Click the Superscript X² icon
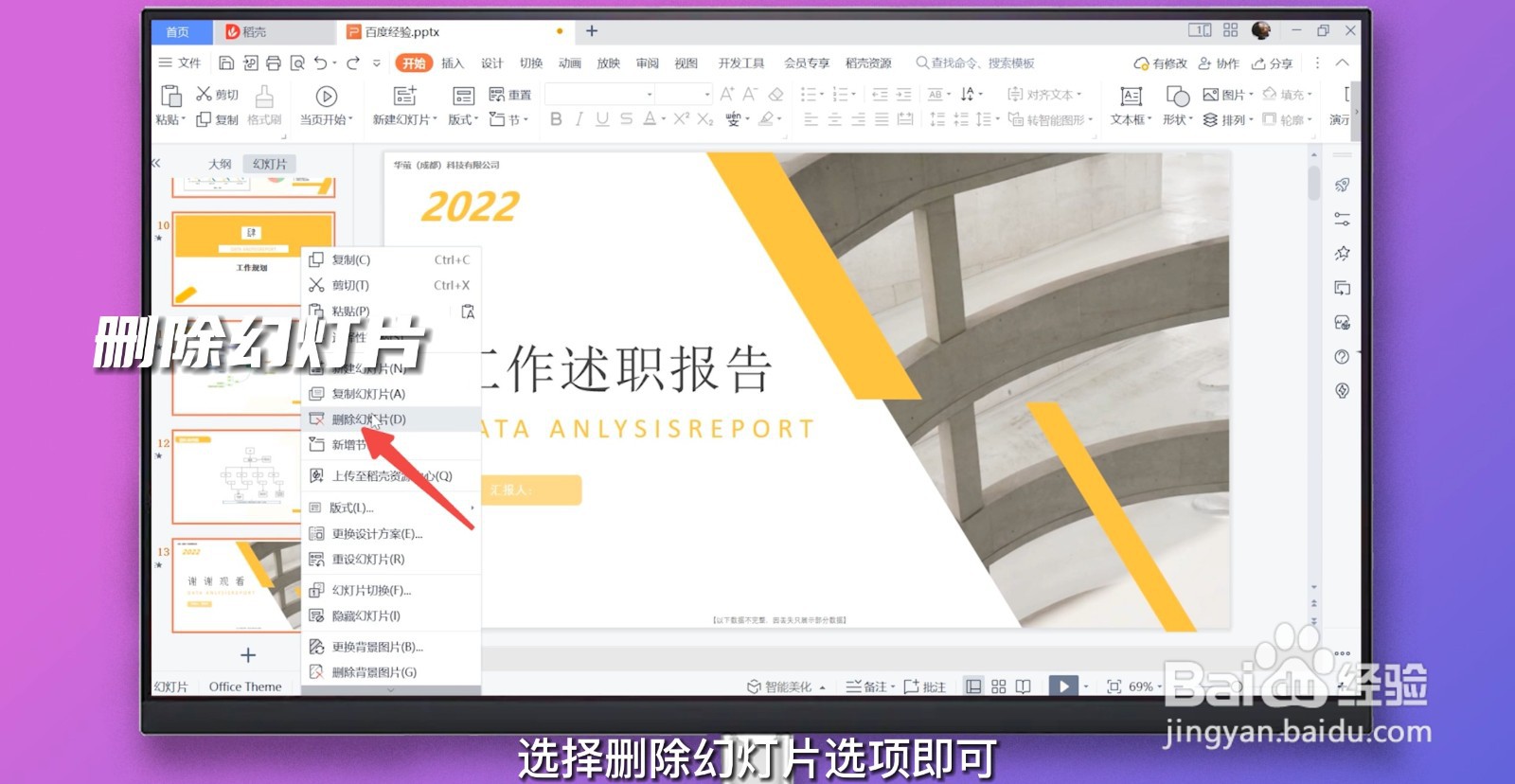The height and width of the screenshot is (784, 1515). 682,119
